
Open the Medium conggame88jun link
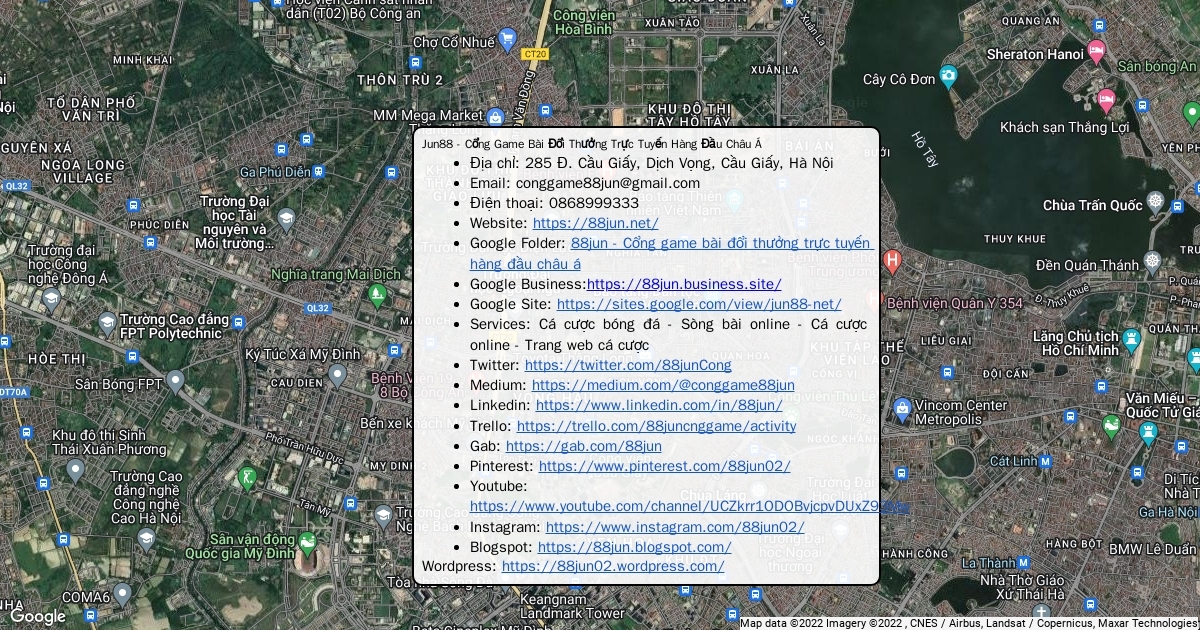[663, 385]
